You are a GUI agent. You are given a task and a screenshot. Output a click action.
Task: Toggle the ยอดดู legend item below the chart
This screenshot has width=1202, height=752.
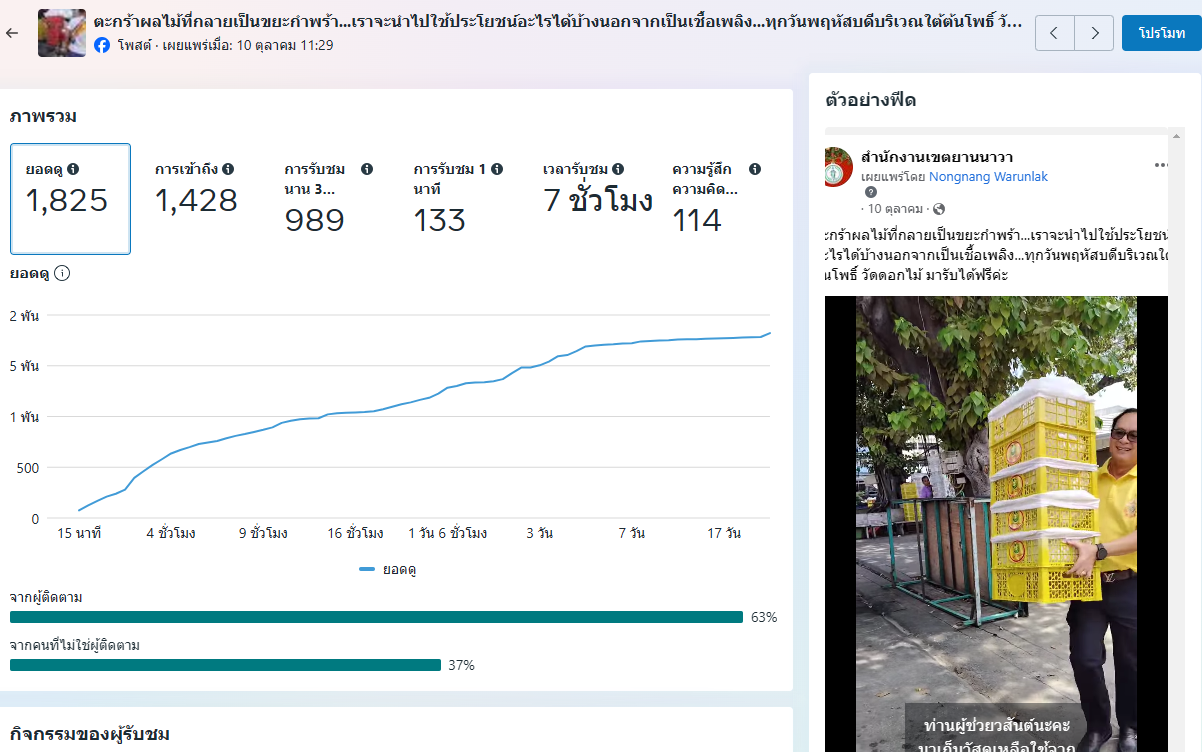pos(388,569)
